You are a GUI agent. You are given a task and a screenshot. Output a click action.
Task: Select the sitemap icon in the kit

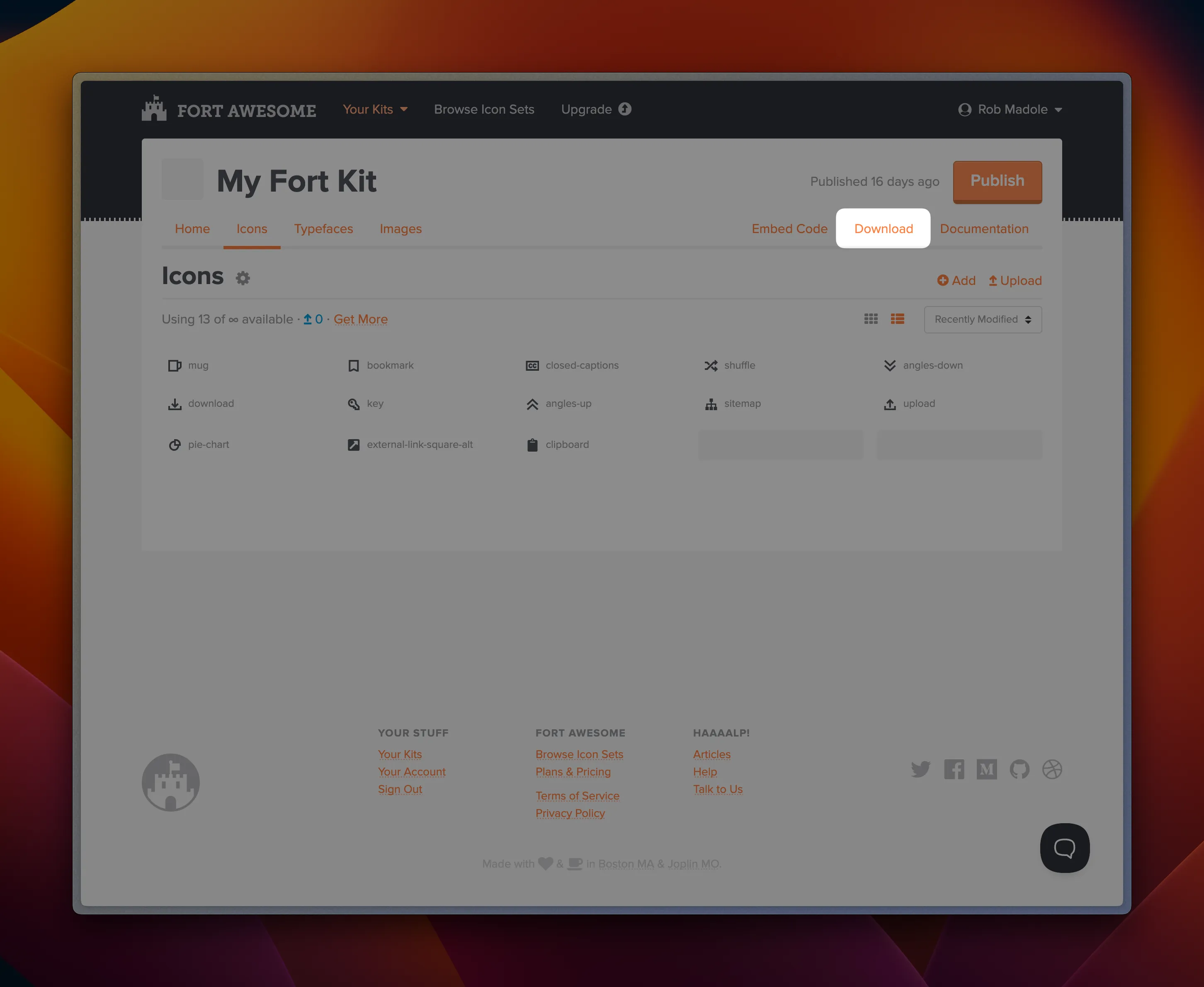733,404
